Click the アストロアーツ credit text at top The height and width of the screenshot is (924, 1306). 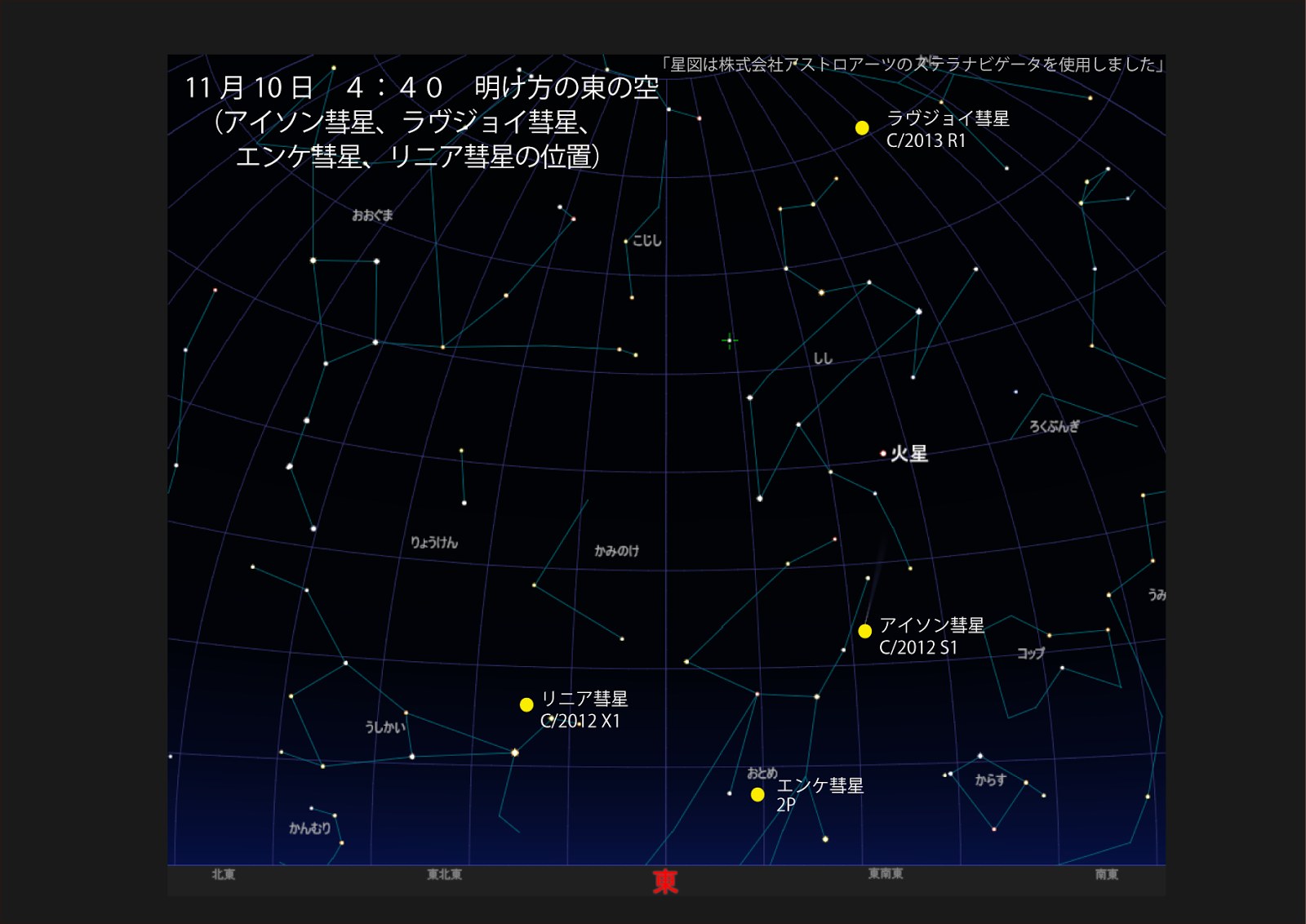click(913, 64)
